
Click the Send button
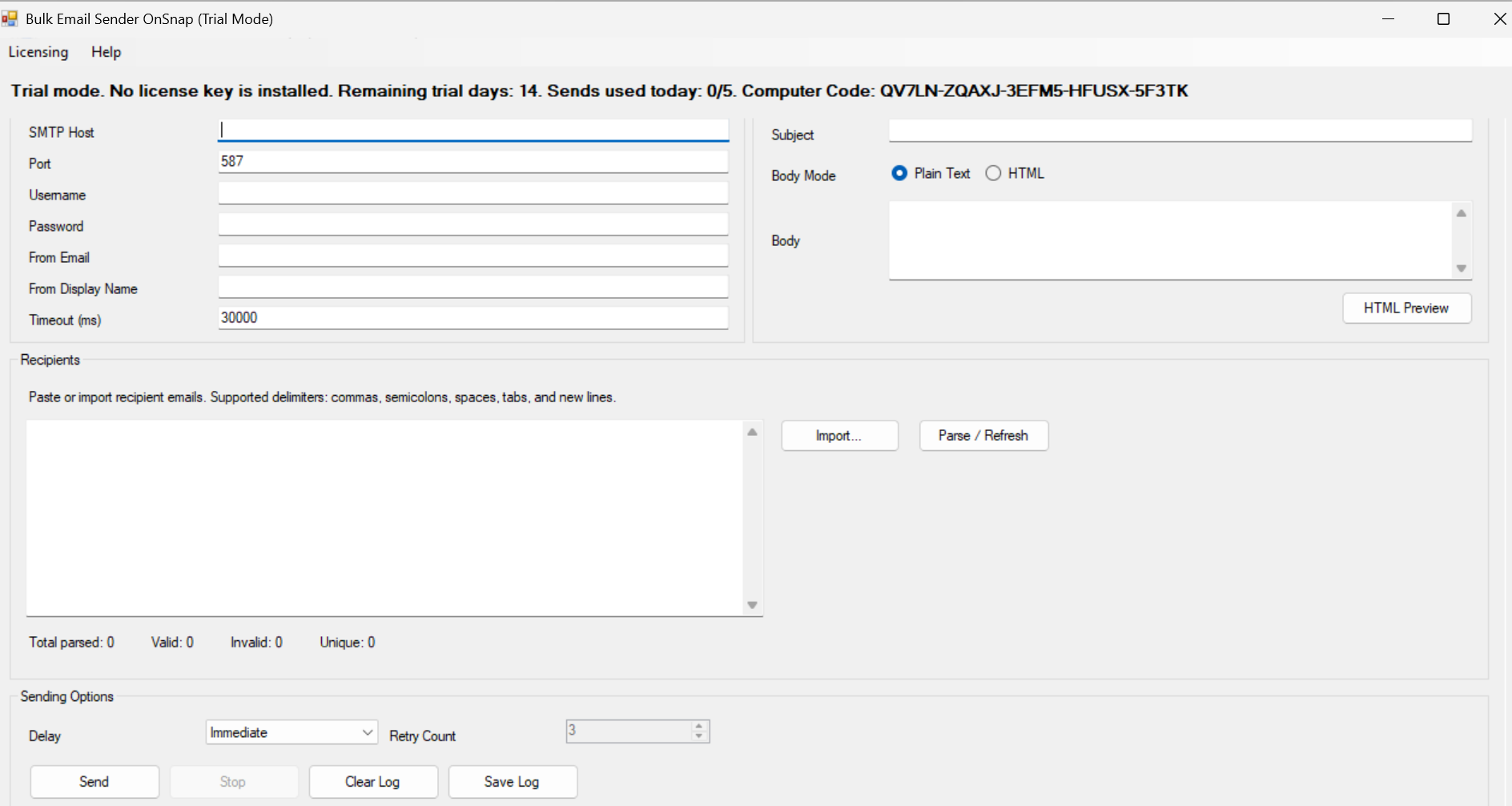[x=94, y=781]
